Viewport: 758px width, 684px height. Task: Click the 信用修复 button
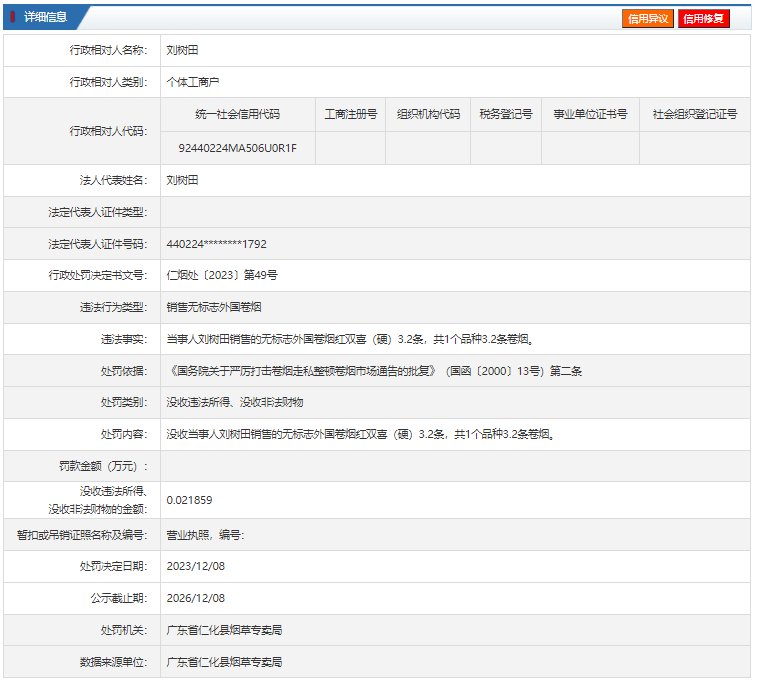click(x=703, y=18)
